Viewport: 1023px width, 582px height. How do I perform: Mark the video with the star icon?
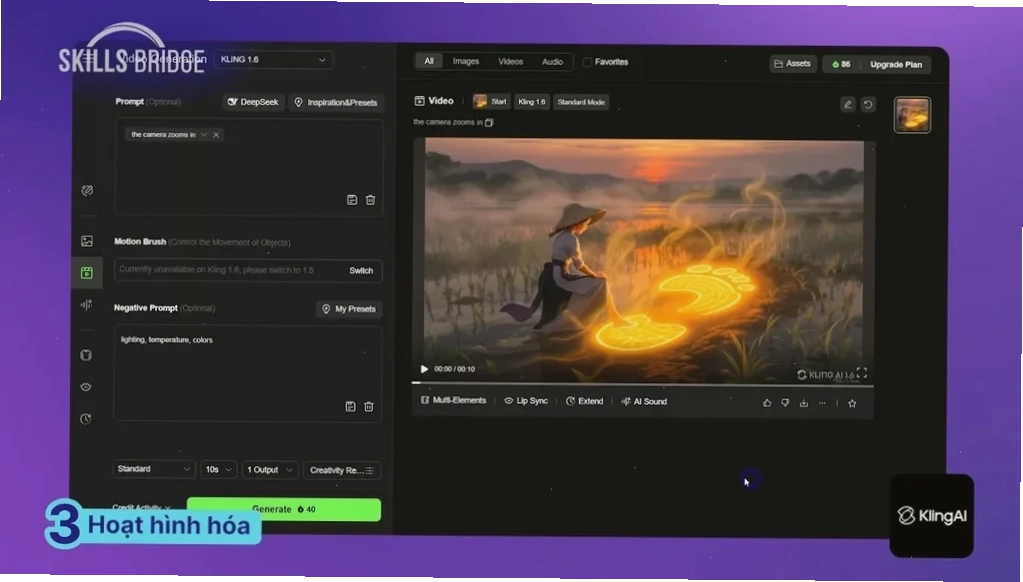(x=852, y=403)
